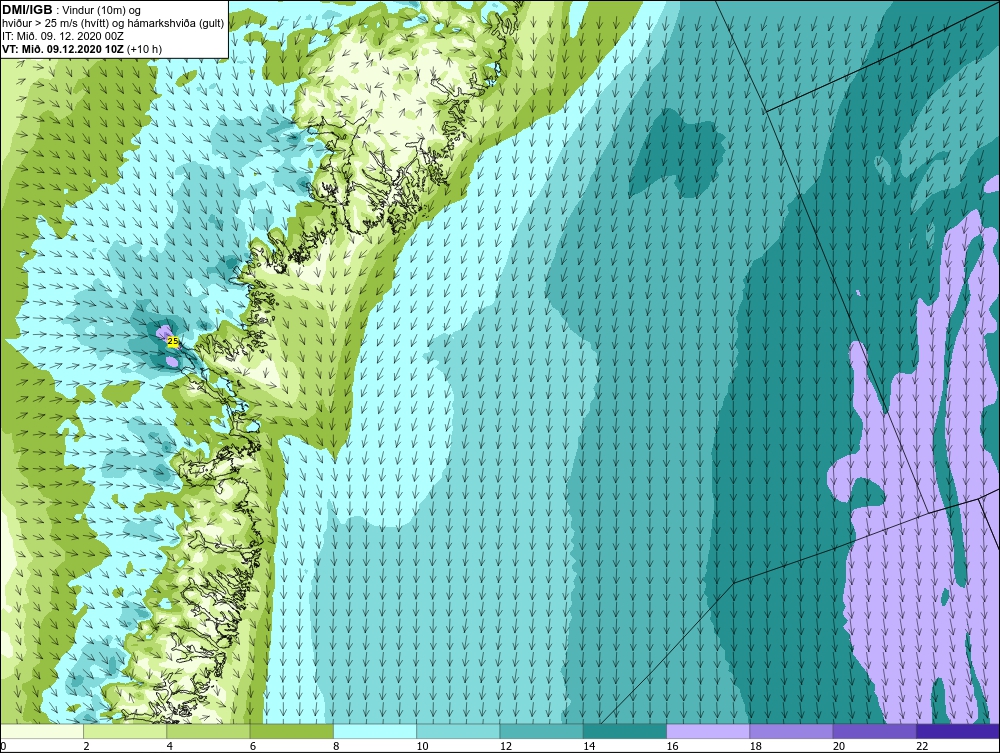1000x753 pixels.
Task: Select the 8–10 m/s pale cyan swatch
Action: [375, 731]
